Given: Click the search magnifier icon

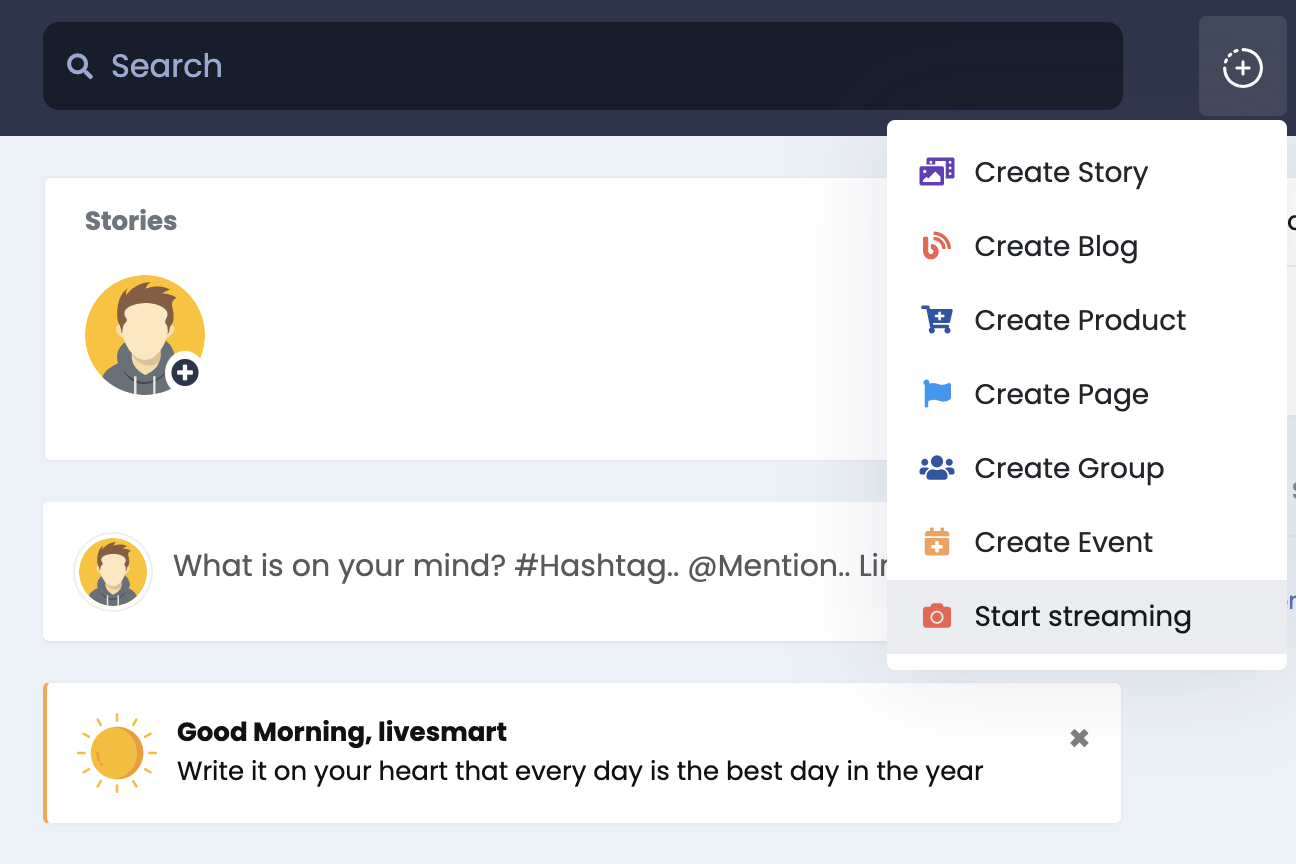Looking at the screenshot, I should pyautogui.click(x=80, y=66).
